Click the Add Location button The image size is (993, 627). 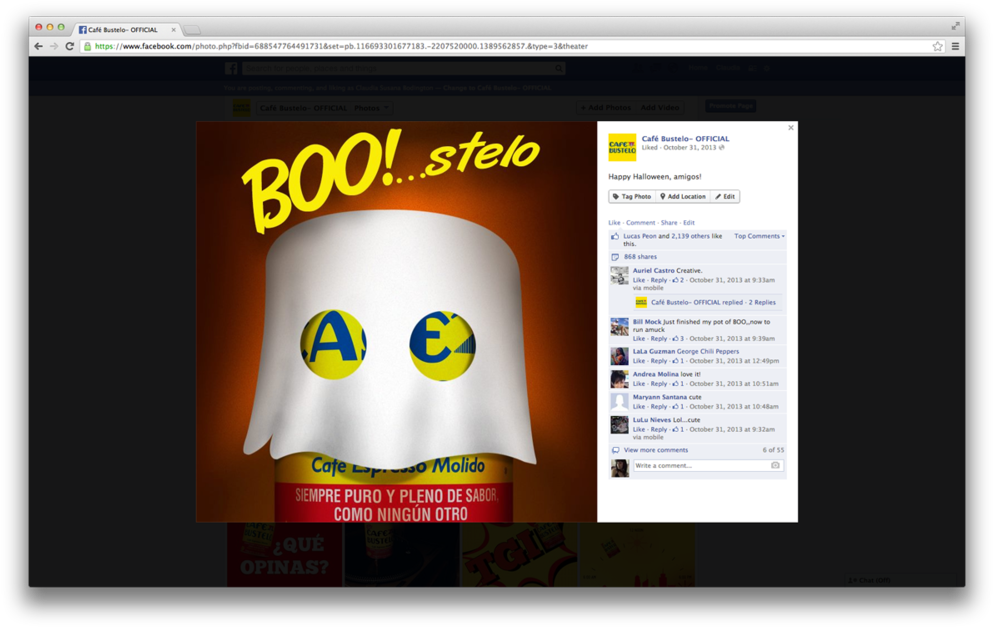coord(683,197)
